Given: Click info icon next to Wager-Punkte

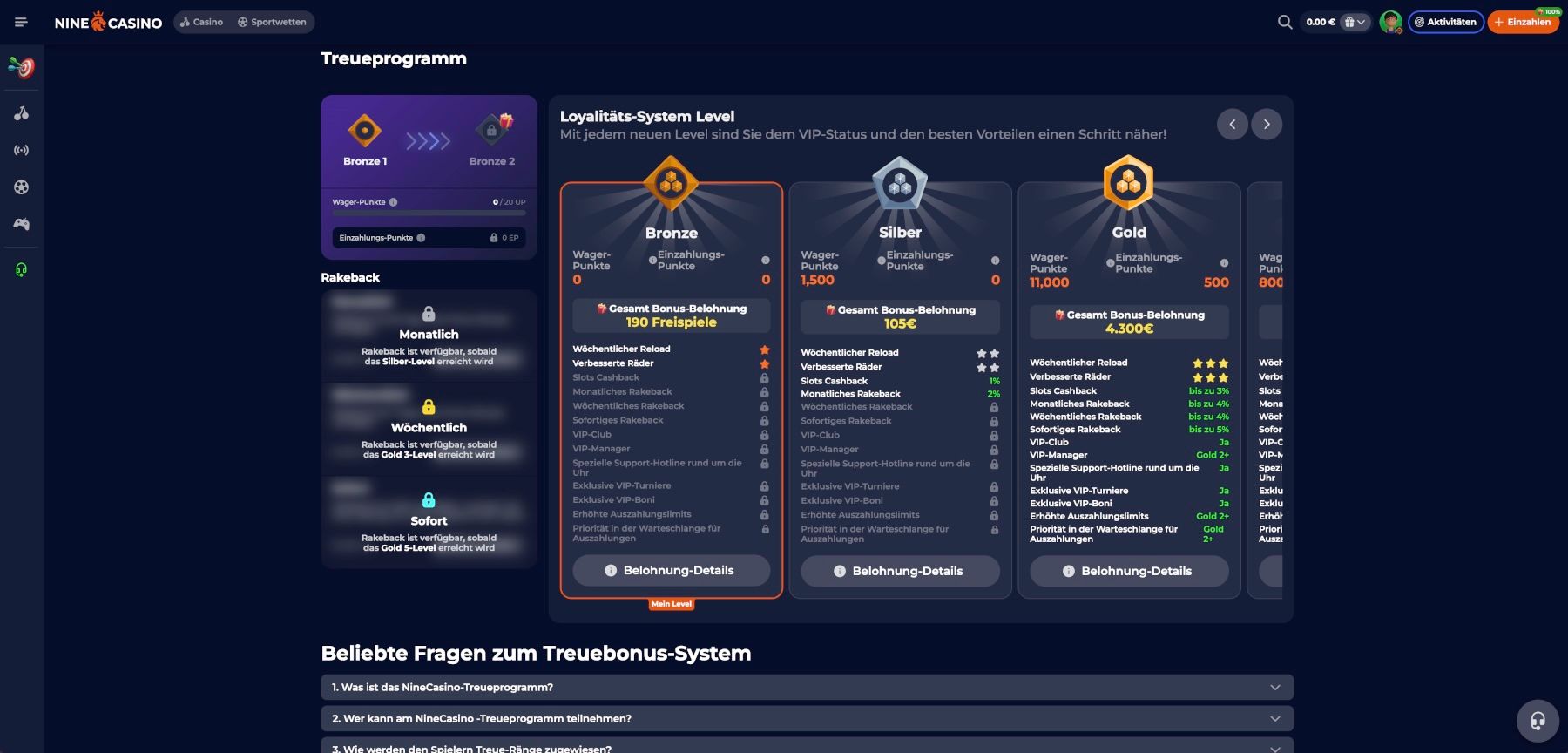Looking at the screenshot, I should coord(394,202).
